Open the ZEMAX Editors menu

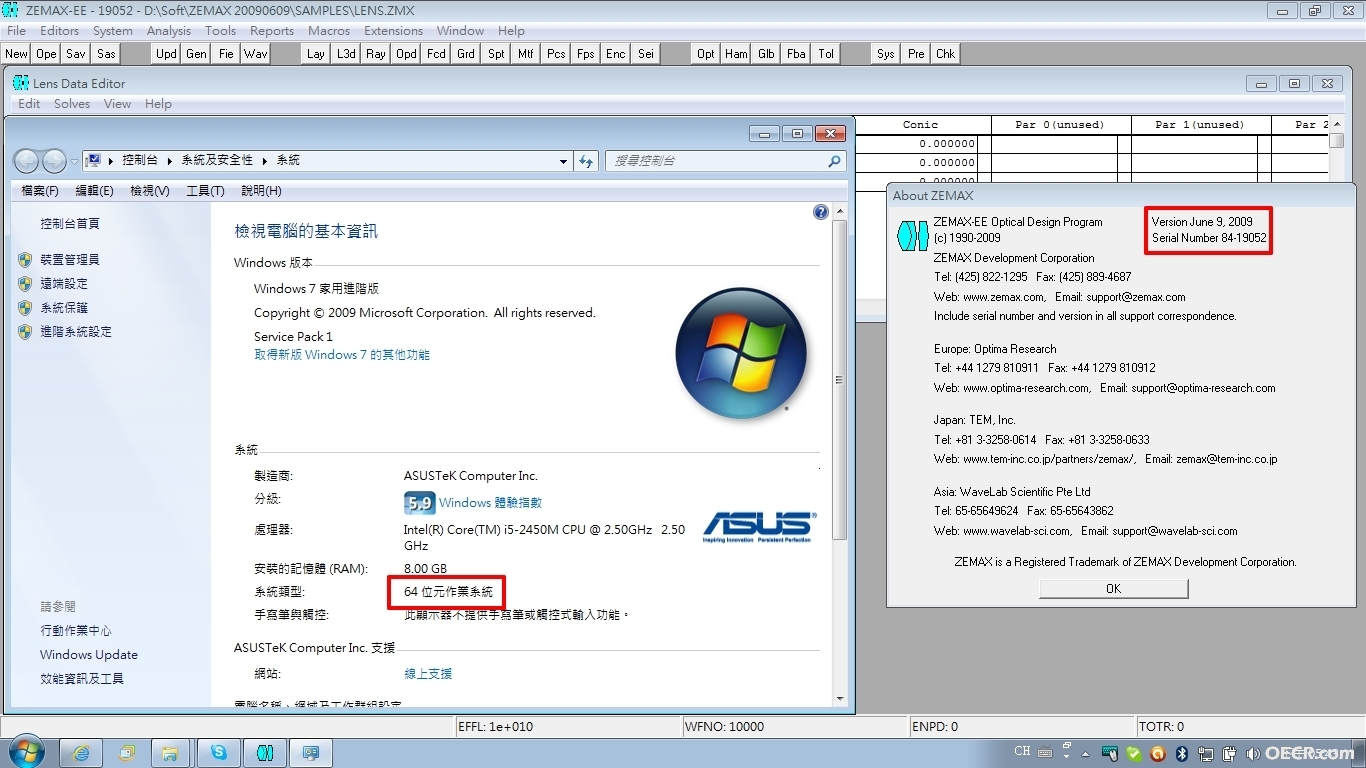(x=60, y=31)
